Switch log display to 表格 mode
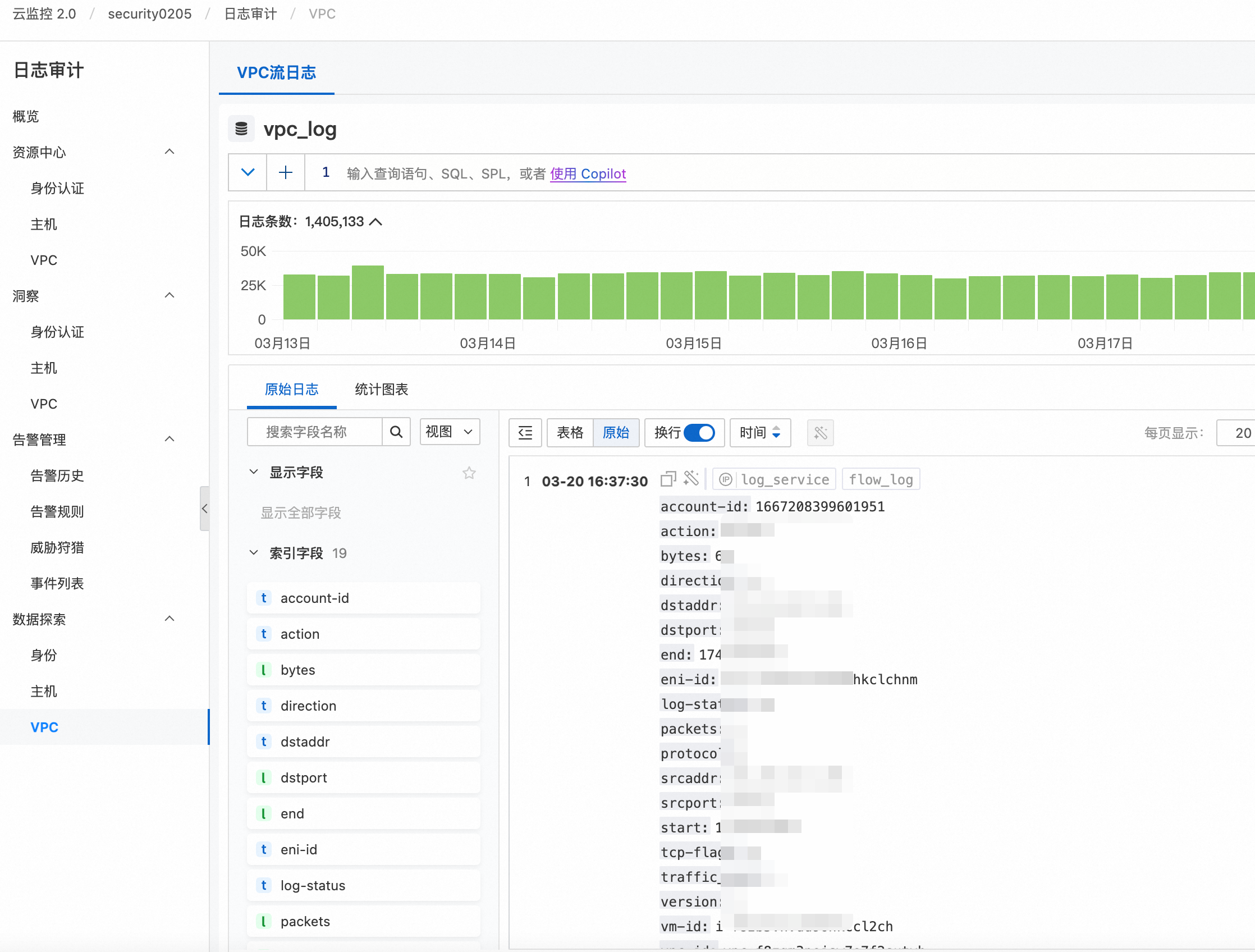This screenshot has height=952, width=1255. 570,433
